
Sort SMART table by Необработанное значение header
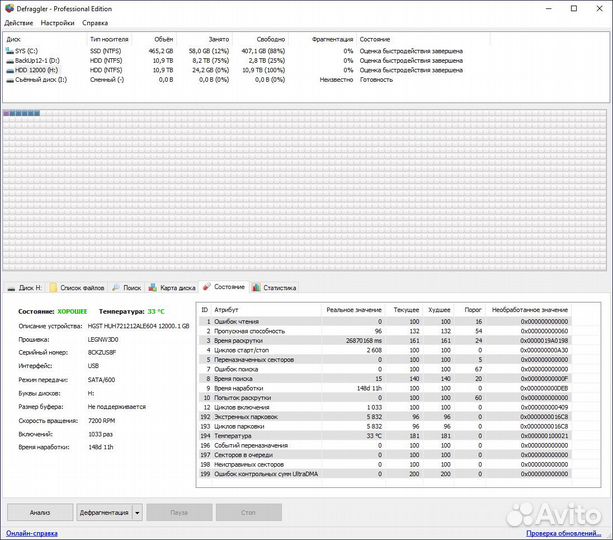coord(529,310)
